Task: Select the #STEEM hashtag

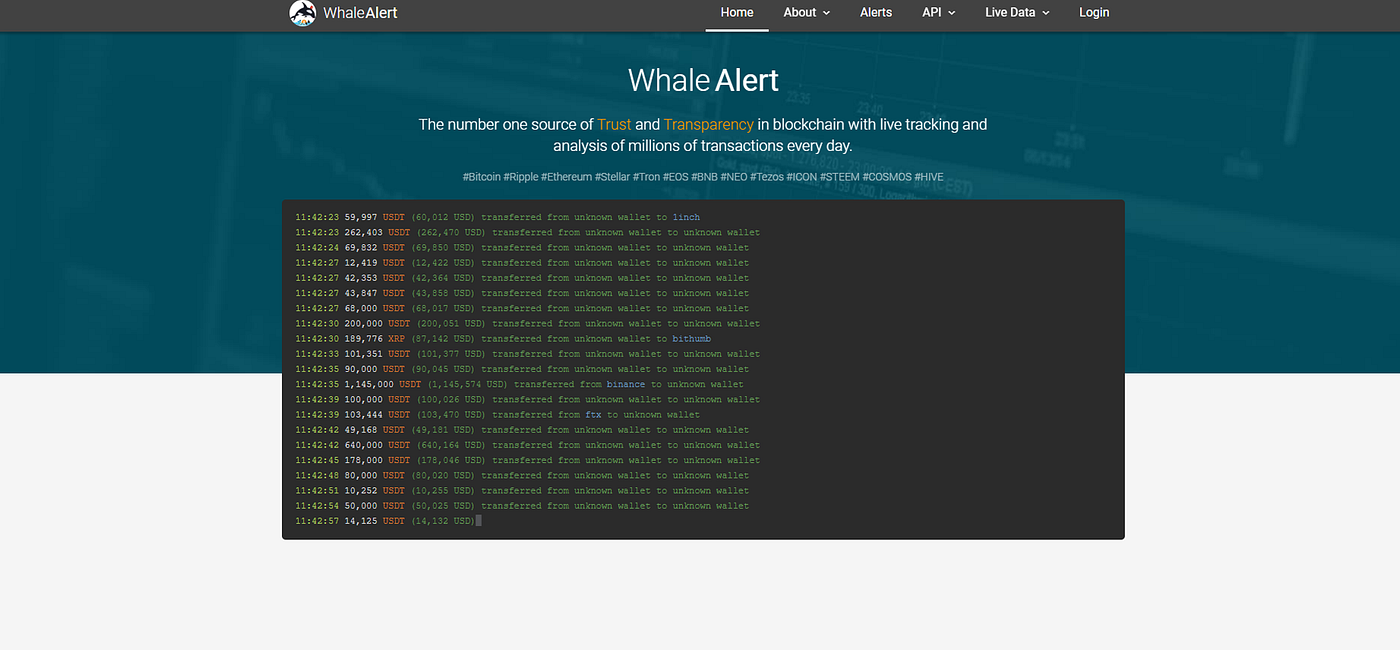Action: click(840, 177)
